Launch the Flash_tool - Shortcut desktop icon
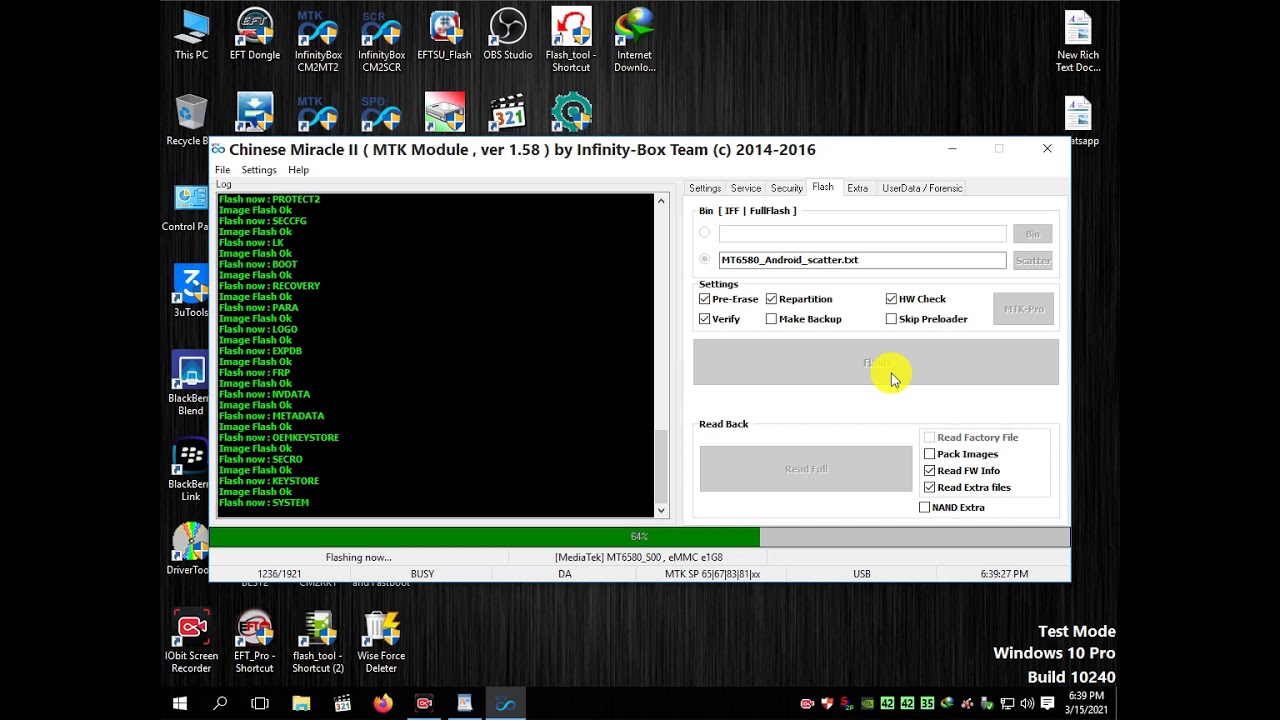The image size is (1280, 720). 571,40
